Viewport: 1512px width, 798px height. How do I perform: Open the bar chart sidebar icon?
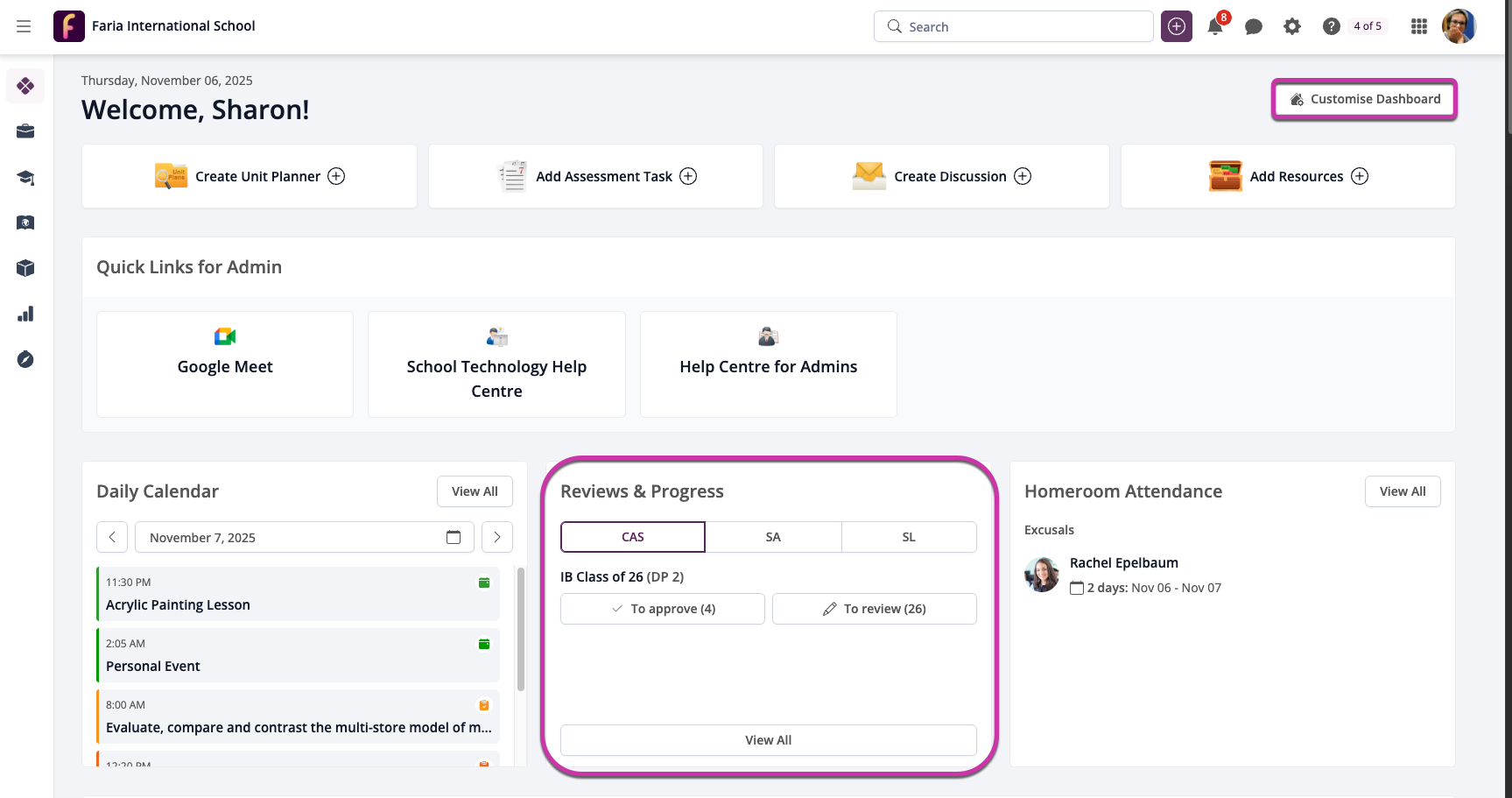click(x=25, y=314)
